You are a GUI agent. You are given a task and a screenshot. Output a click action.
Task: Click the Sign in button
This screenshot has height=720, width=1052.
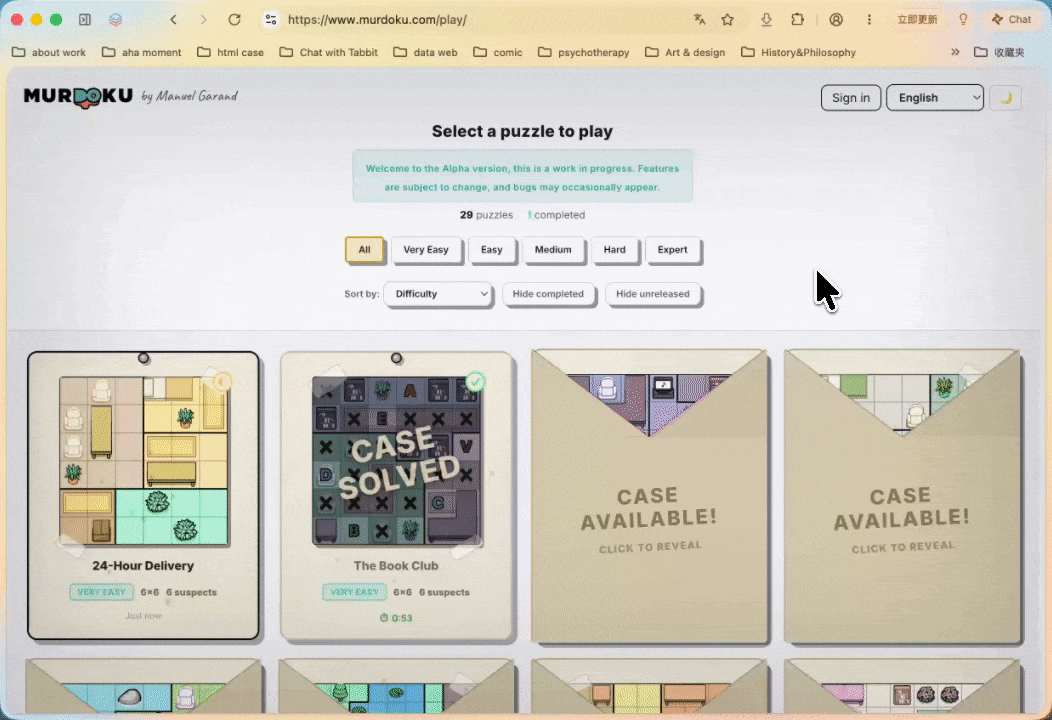850,98
